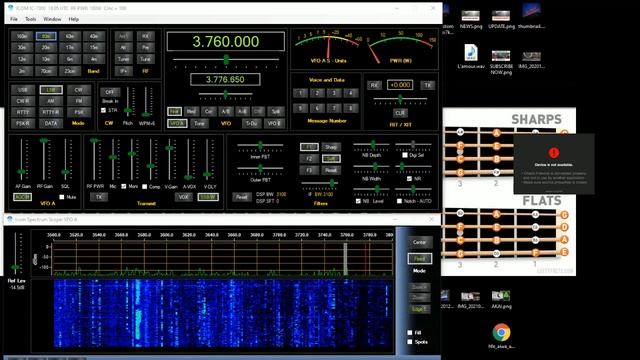This screenshot has height=360, width=640.
Task: Enable Split operation
Action: (276, 111)
